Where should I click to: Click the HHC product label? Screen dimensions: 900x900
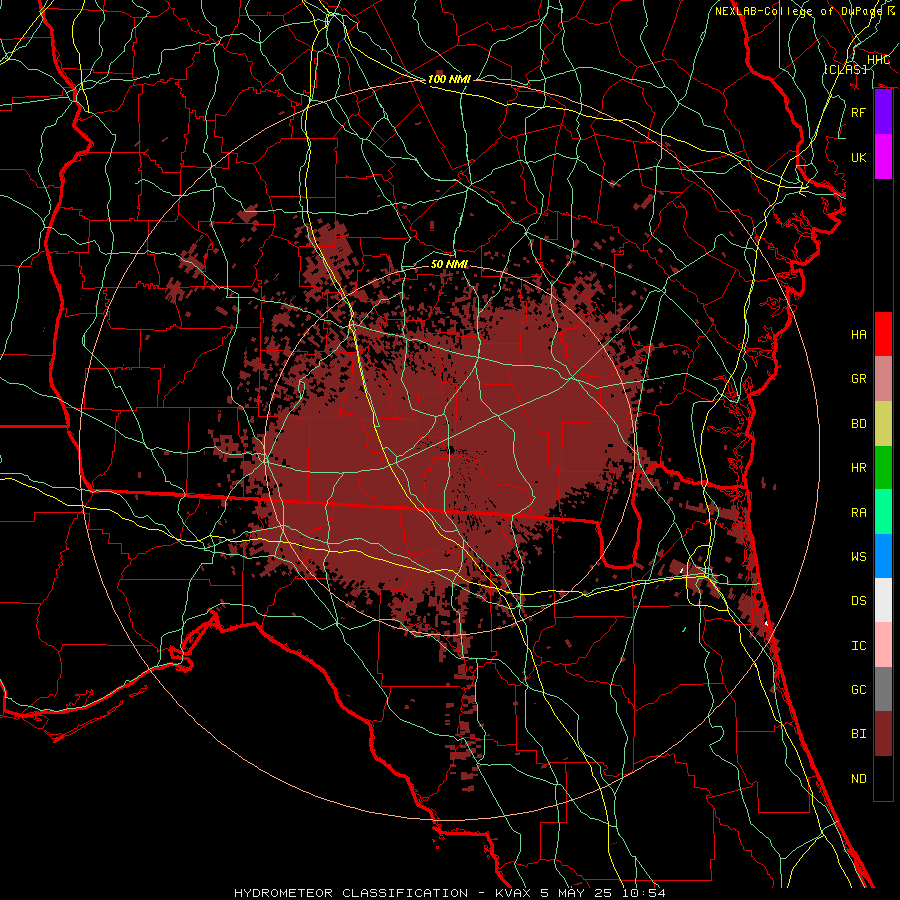pyautogui.click(x=878, y=60)
